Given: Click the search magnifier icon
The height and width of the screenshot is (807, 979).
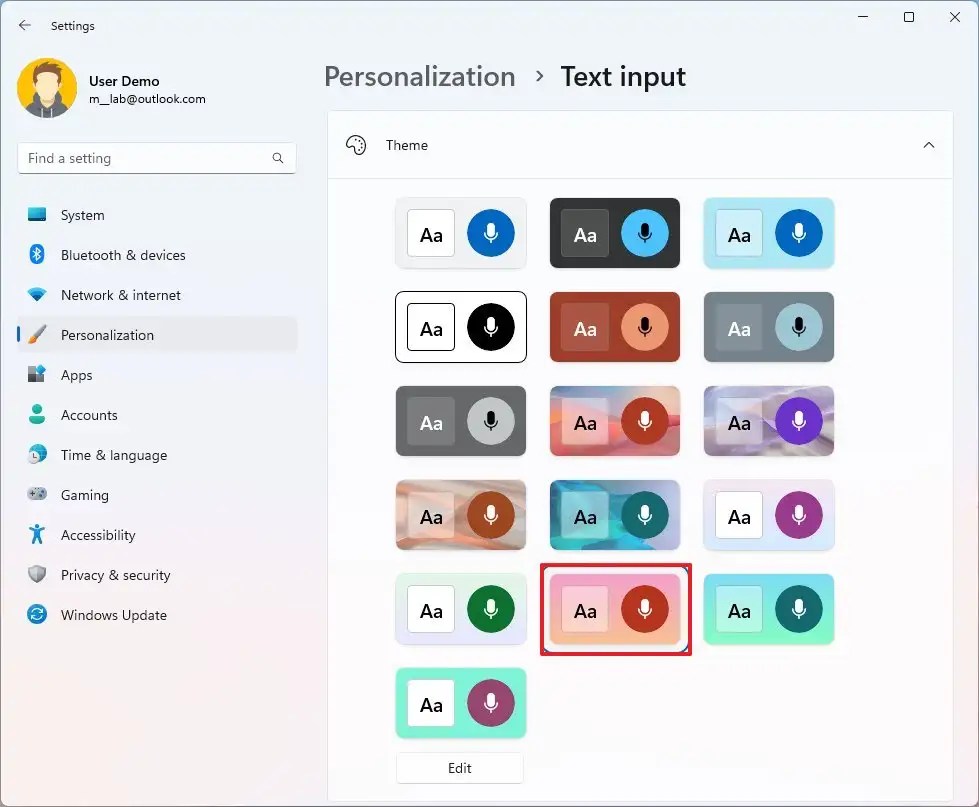Looking at the screenshot, I should tap(277, 158).
